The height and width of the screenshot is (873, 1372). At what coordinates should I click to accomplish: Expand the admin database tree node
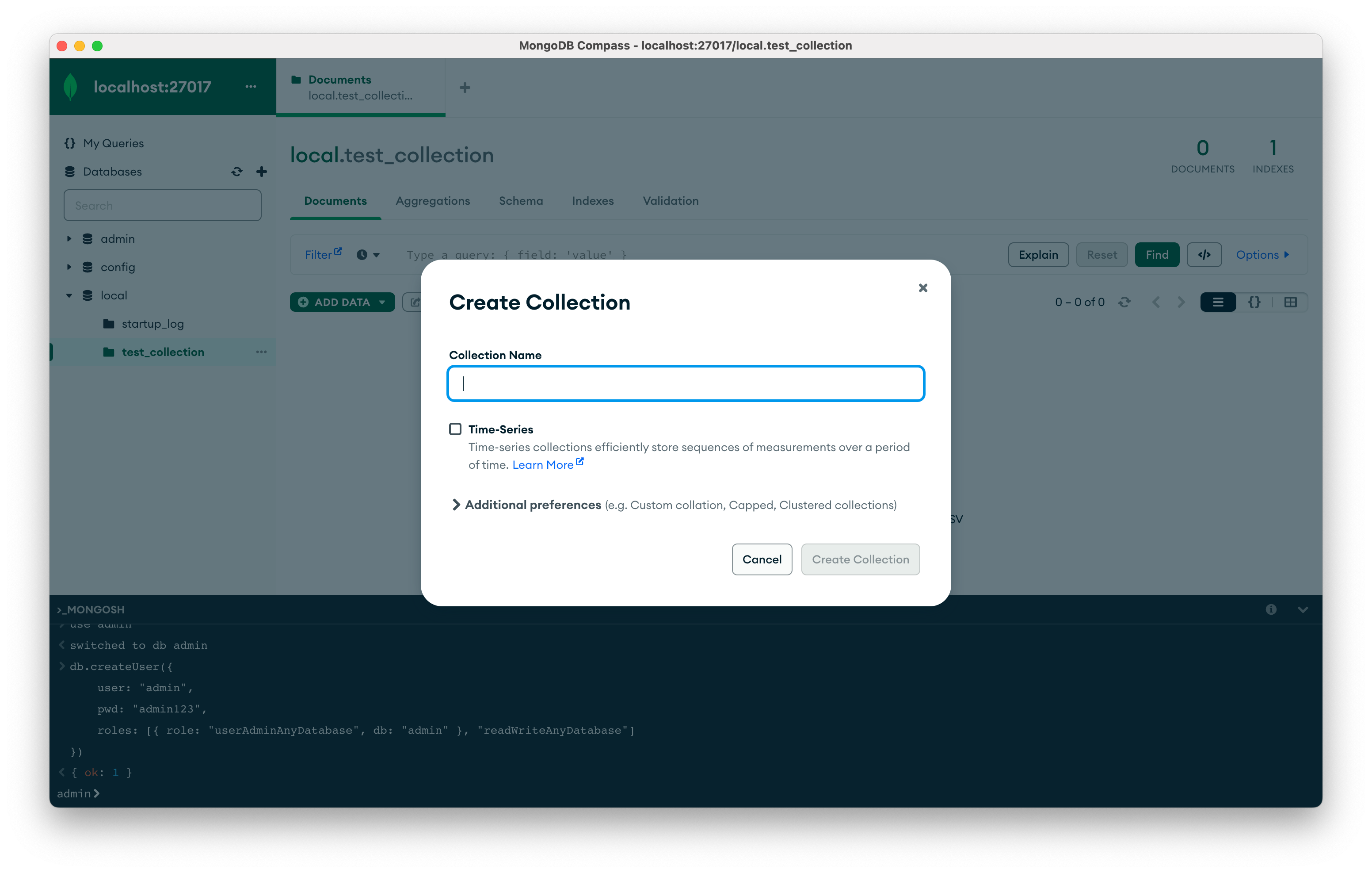click(69, 239)
